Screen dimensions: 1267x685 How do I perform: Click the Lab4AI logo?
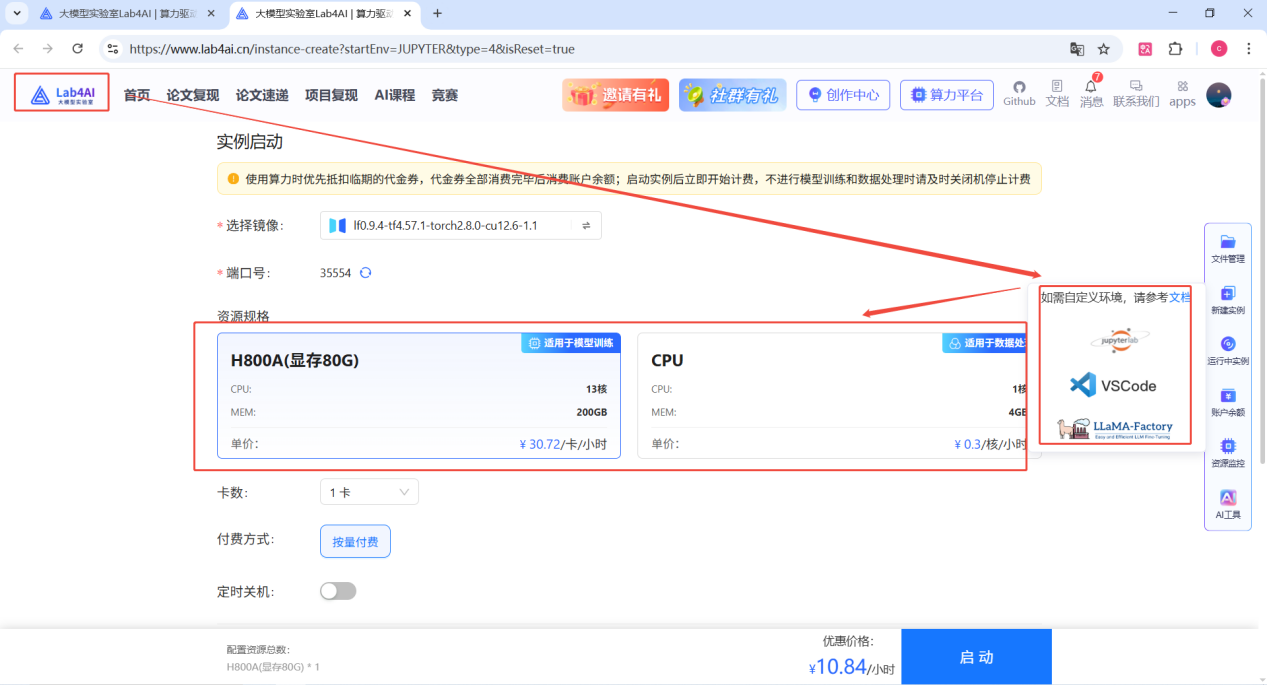click(x=62, y=95)
